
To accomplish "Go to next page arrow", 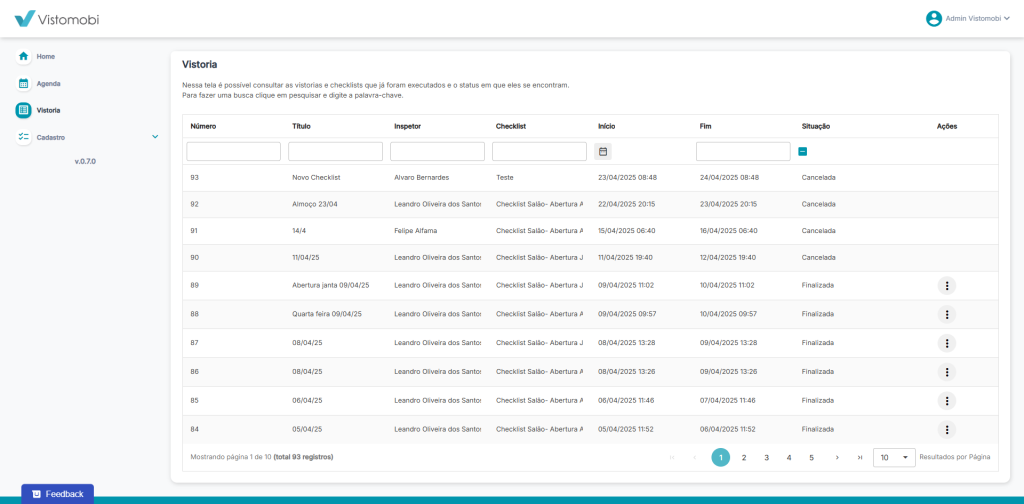I will [837, 458].
